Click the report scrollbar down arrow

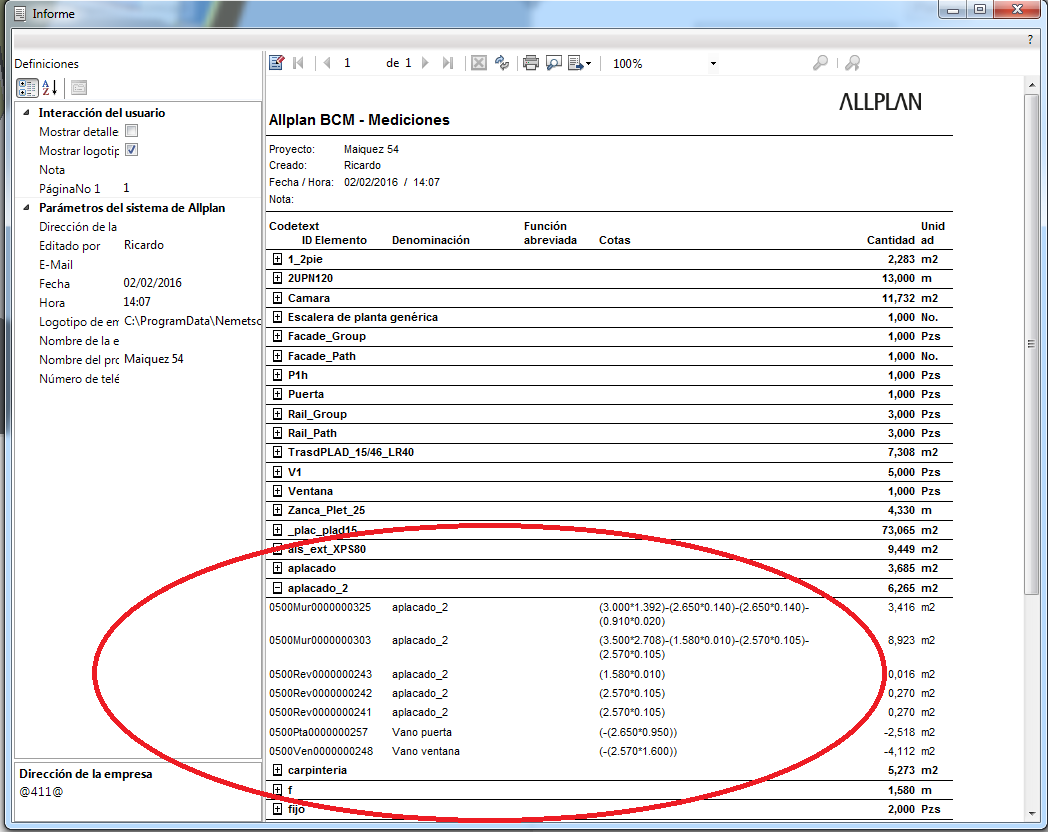(x=1031, y=813)
